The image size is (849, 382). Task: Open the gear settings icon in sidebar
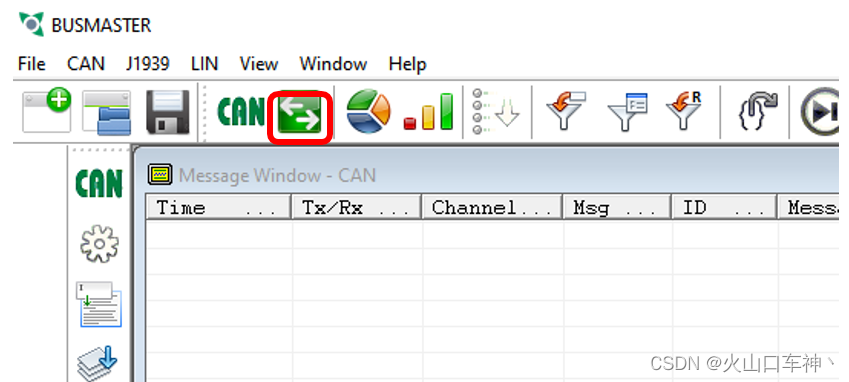(99, 244)
